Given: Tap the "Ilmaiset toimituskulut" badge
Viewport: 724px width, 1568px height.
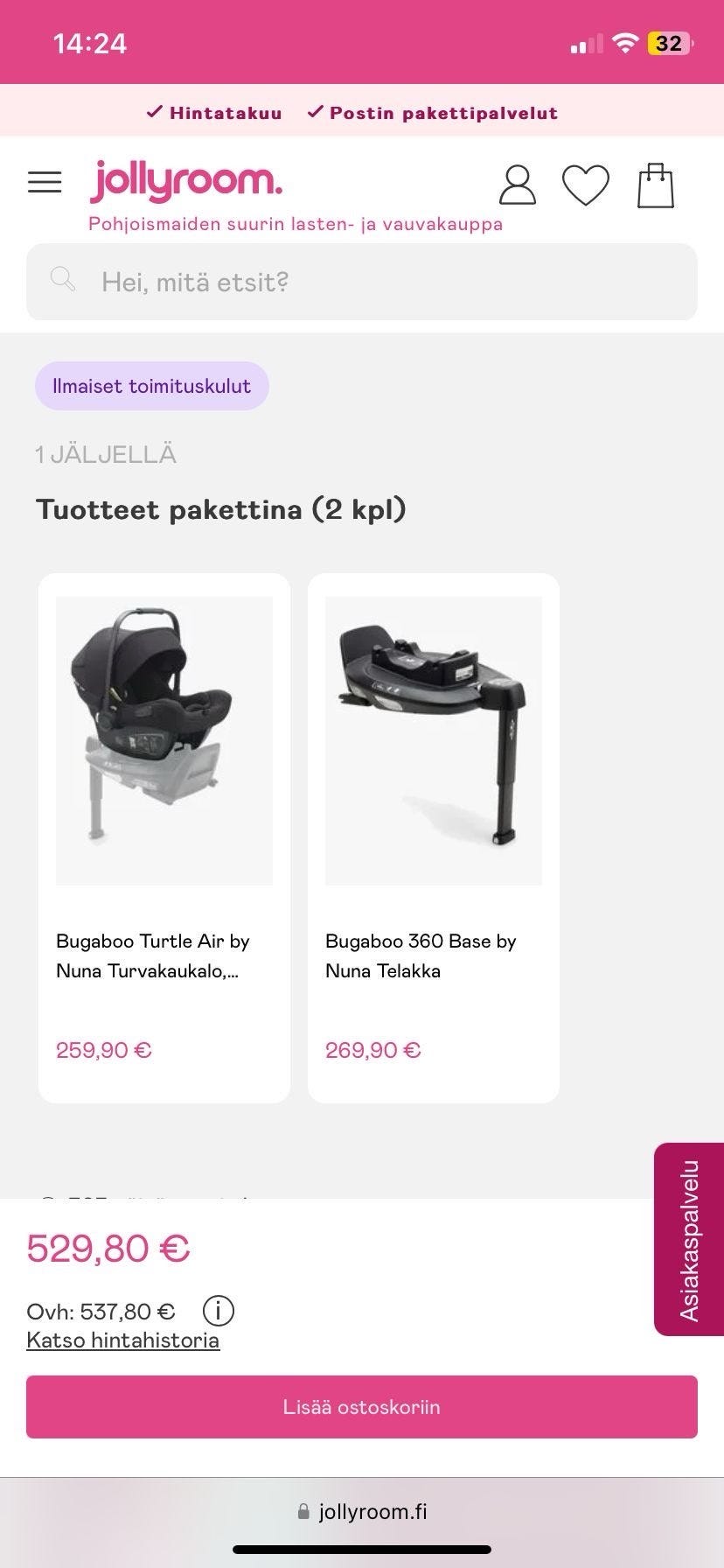Looking at the screenshot, I should (152, 386).
